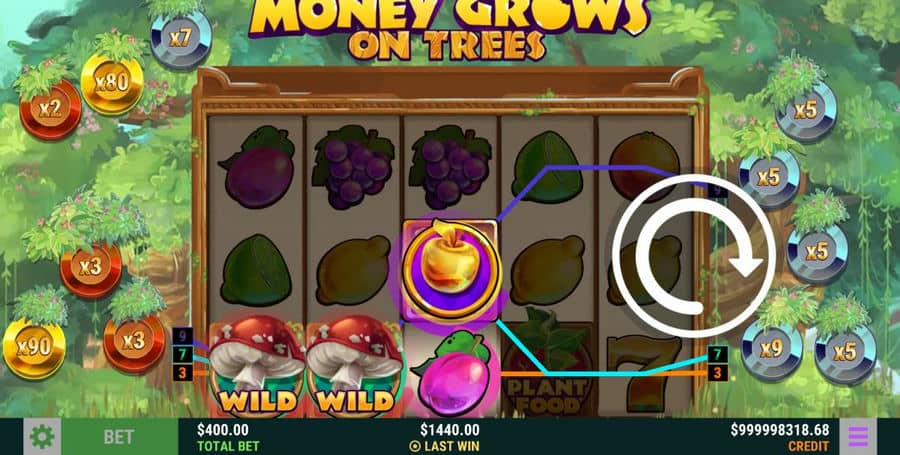Toggle the right payline 3 marker

[717, 373]
